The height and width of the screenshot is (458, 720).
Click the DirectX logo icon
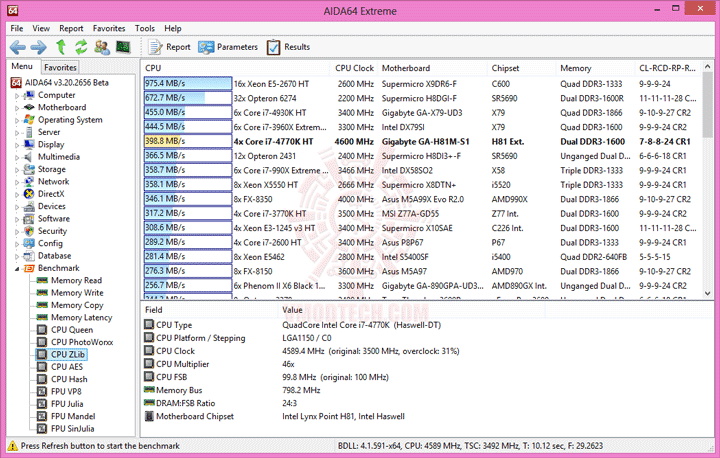coord(29,194)
